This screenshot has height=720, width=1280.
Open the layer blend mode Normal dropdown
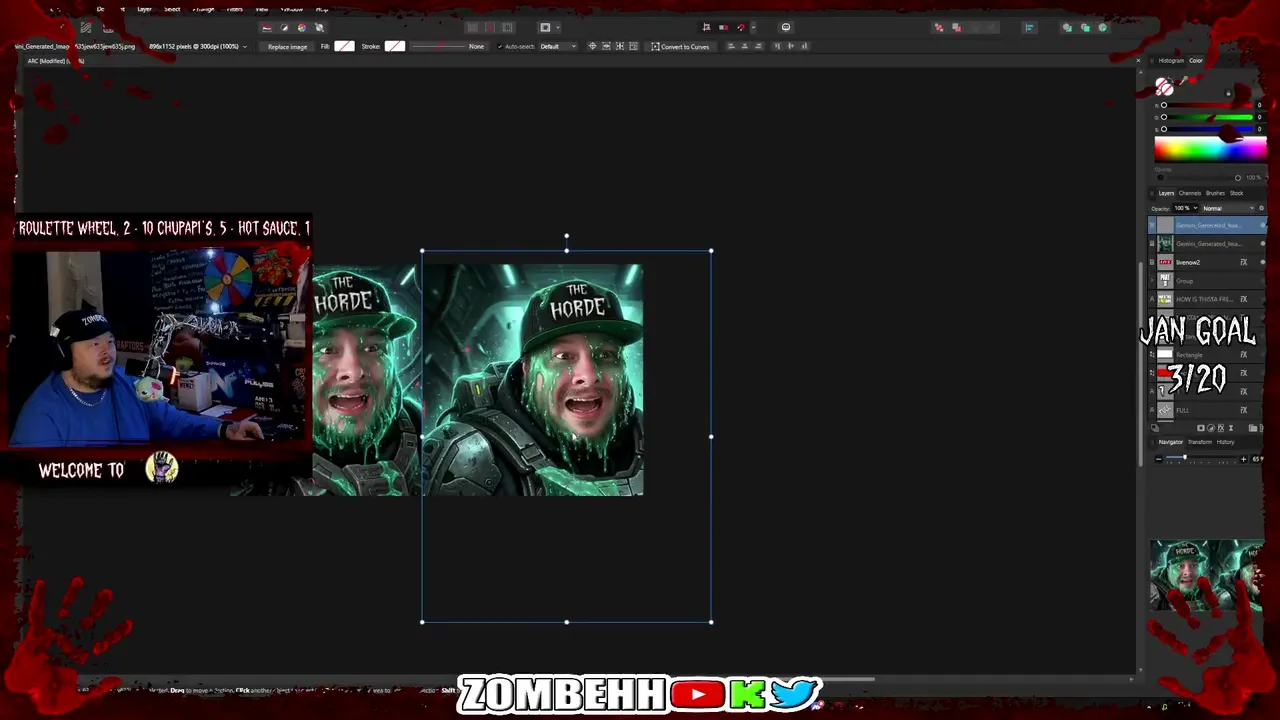click(x=1227, y=208)
